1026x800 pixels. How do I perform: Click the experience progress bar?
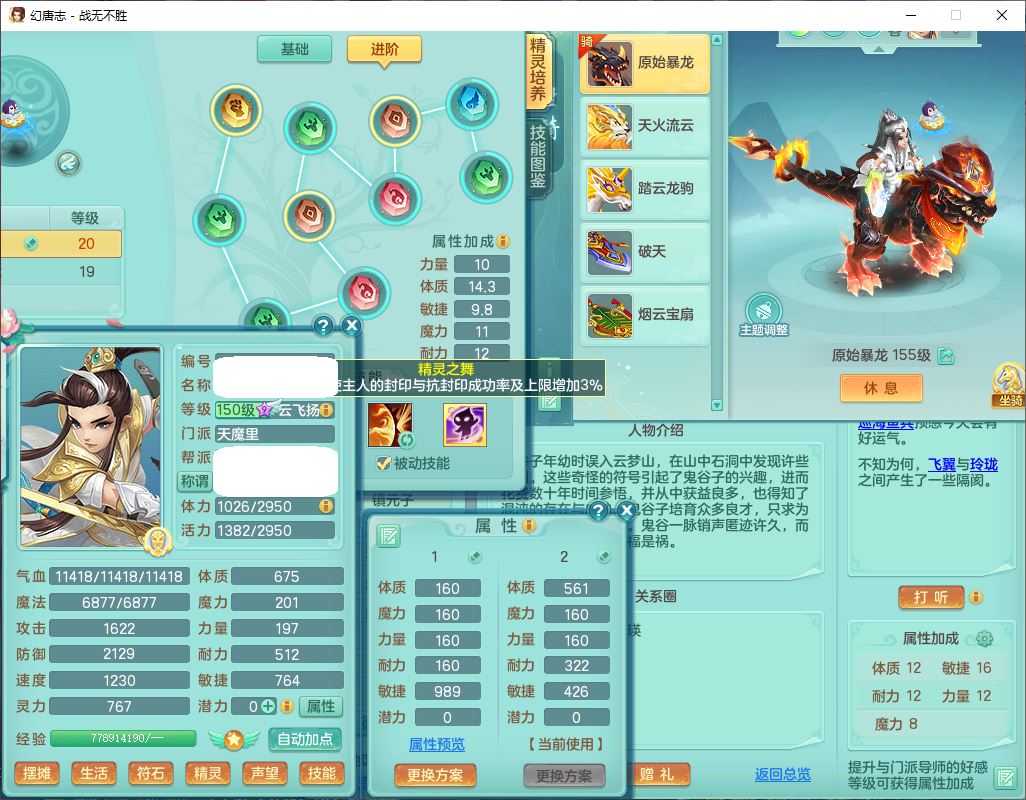tap(123, 739)
